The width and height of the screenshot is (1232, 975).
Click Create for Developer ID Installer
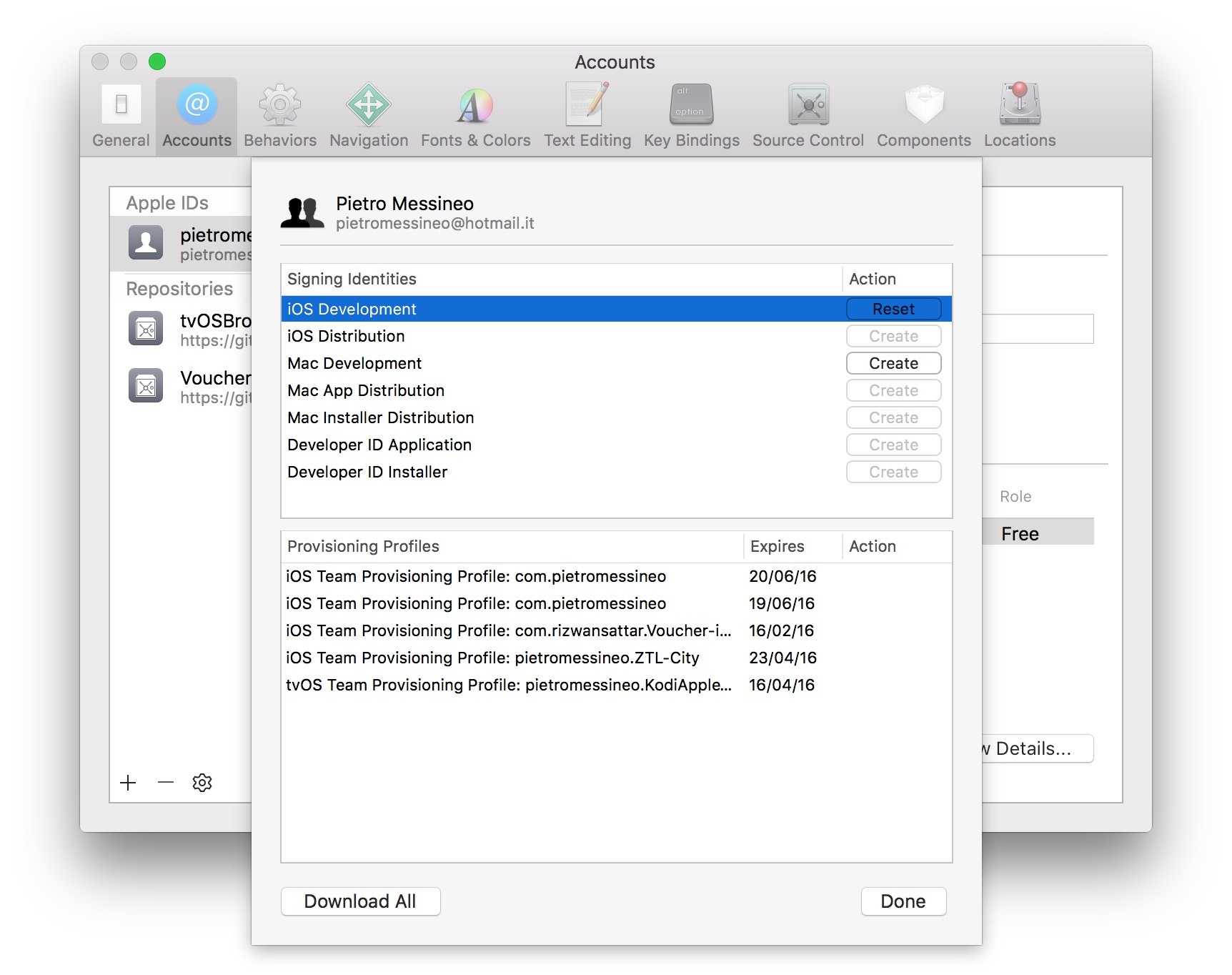click(x=893, y=472)
